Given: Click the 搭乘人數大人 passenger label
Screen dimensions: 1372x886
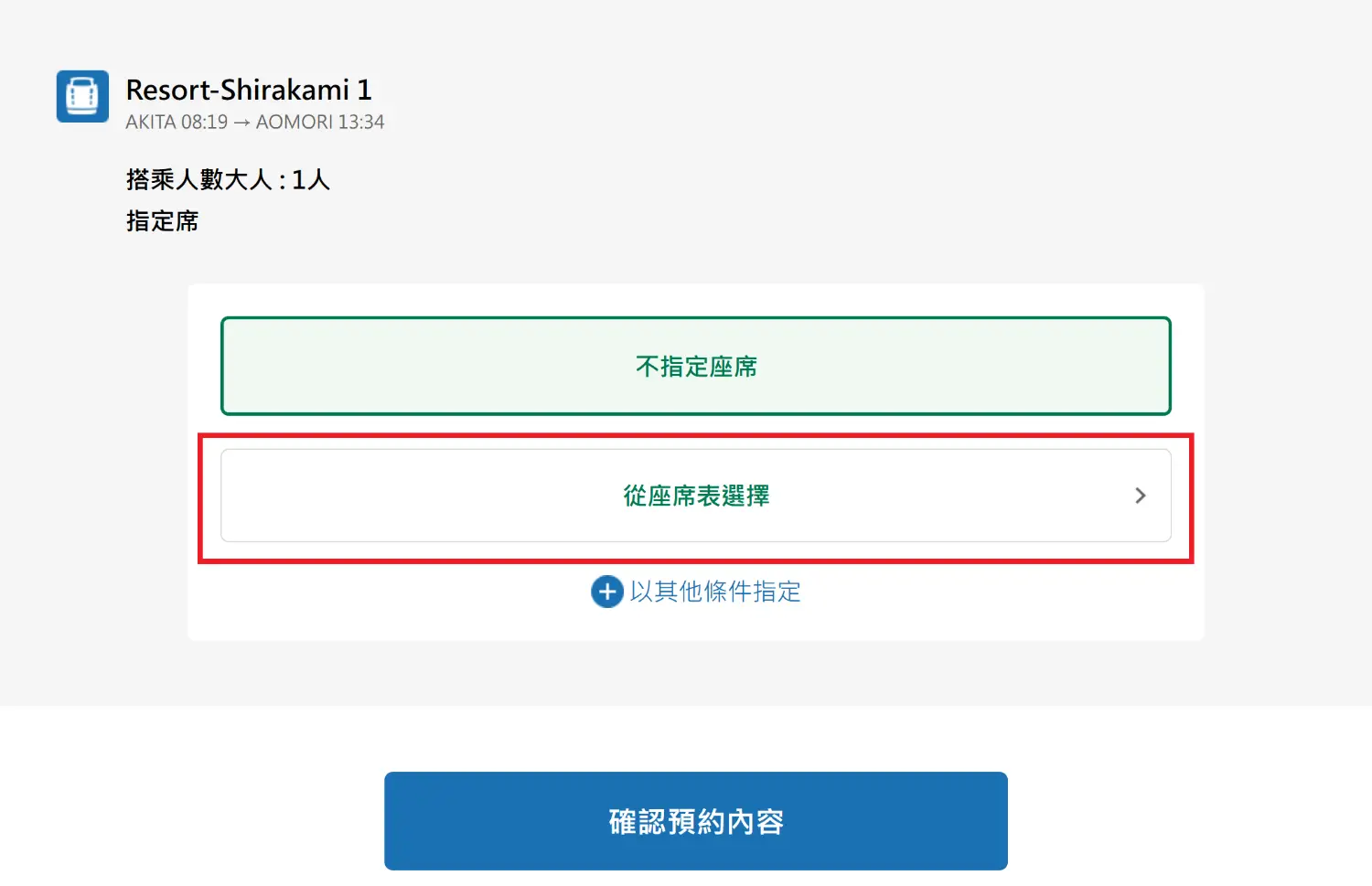Looking at the screenshot, I should [199, 179].
